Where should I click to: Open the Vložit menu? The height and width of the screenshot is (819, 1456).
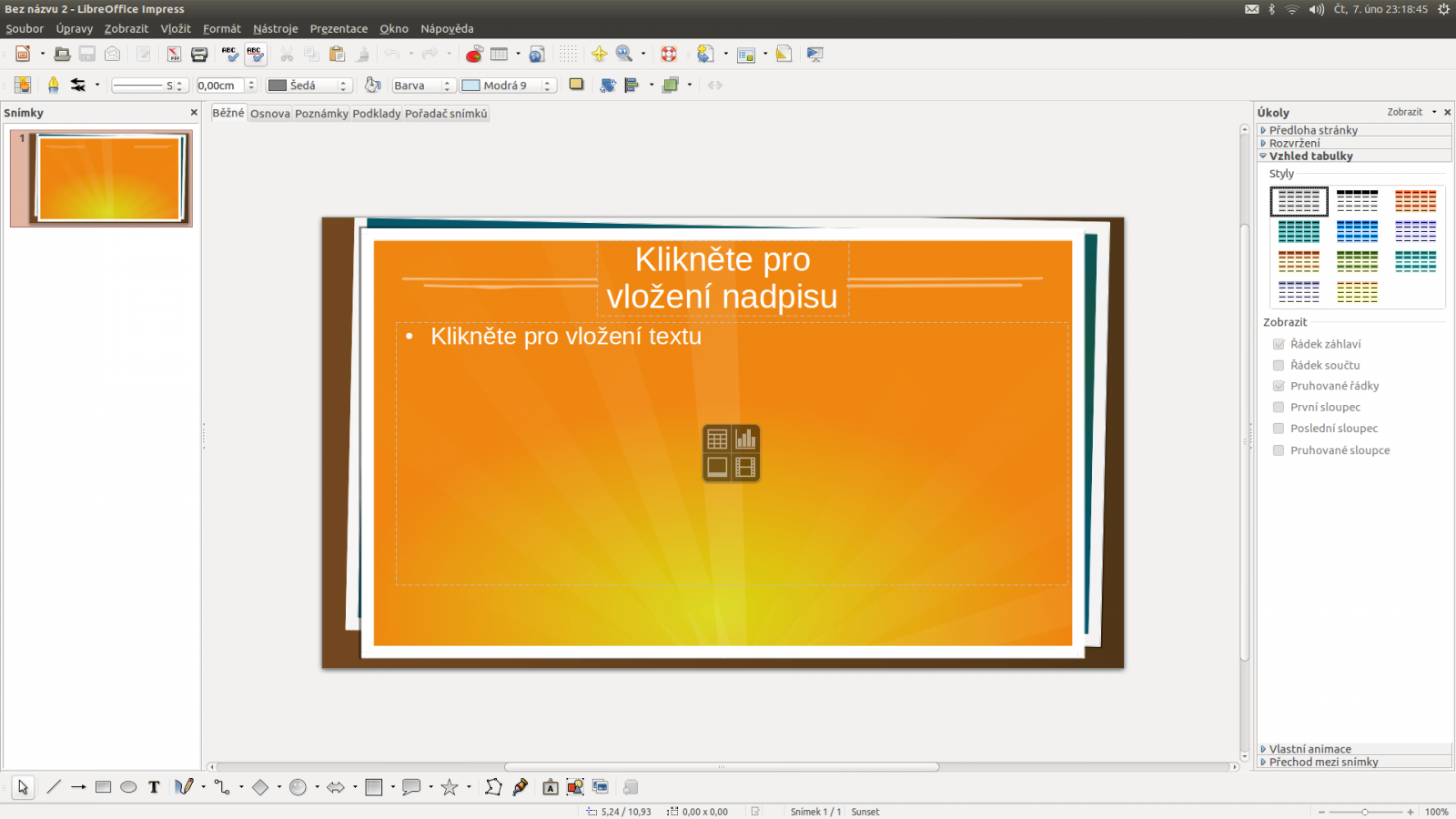175,28
